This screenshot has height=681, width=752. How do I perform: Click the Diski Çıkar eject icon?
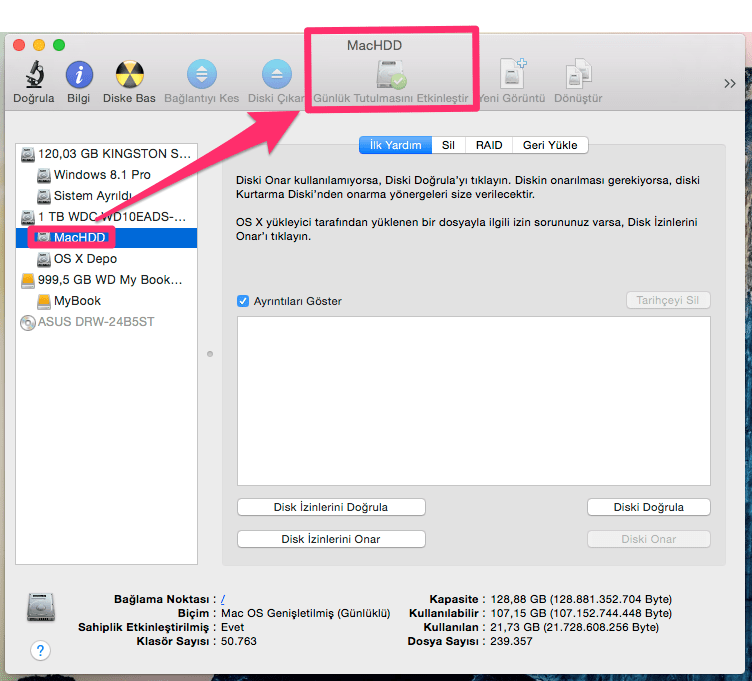pyautogui.click(x=277, y=74)
